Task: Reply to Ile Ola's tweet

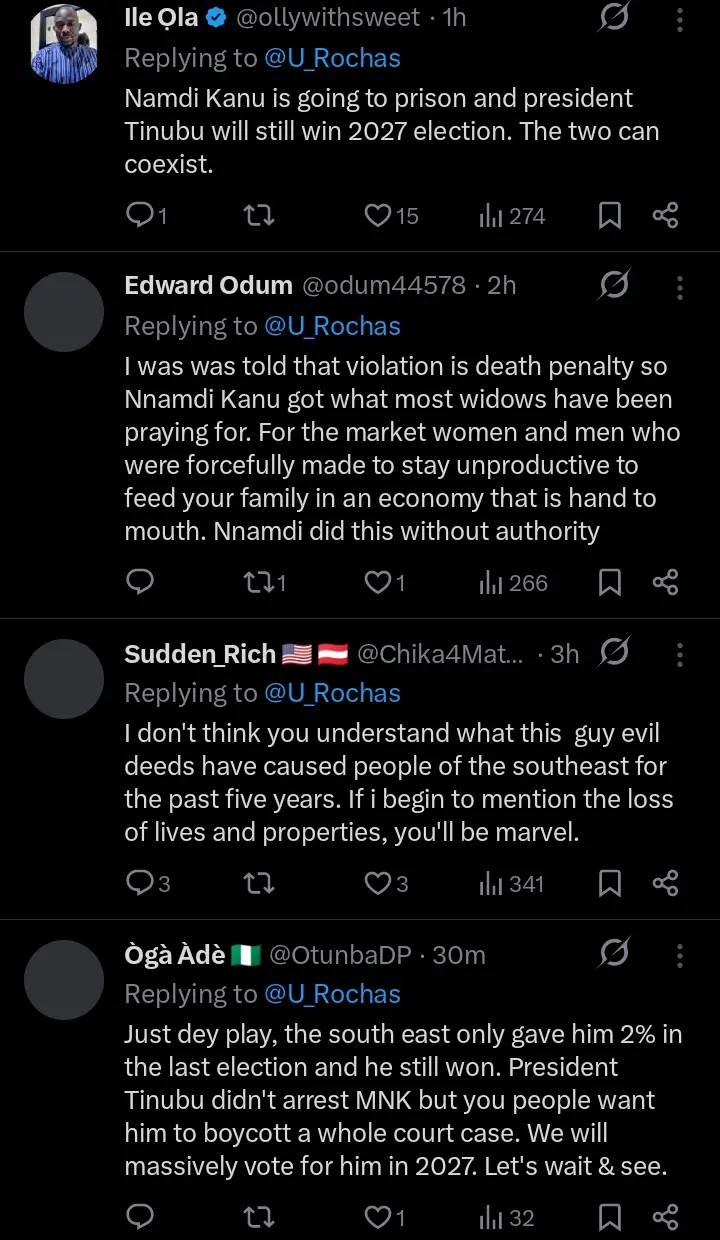Action: click(x=140, y=215)
